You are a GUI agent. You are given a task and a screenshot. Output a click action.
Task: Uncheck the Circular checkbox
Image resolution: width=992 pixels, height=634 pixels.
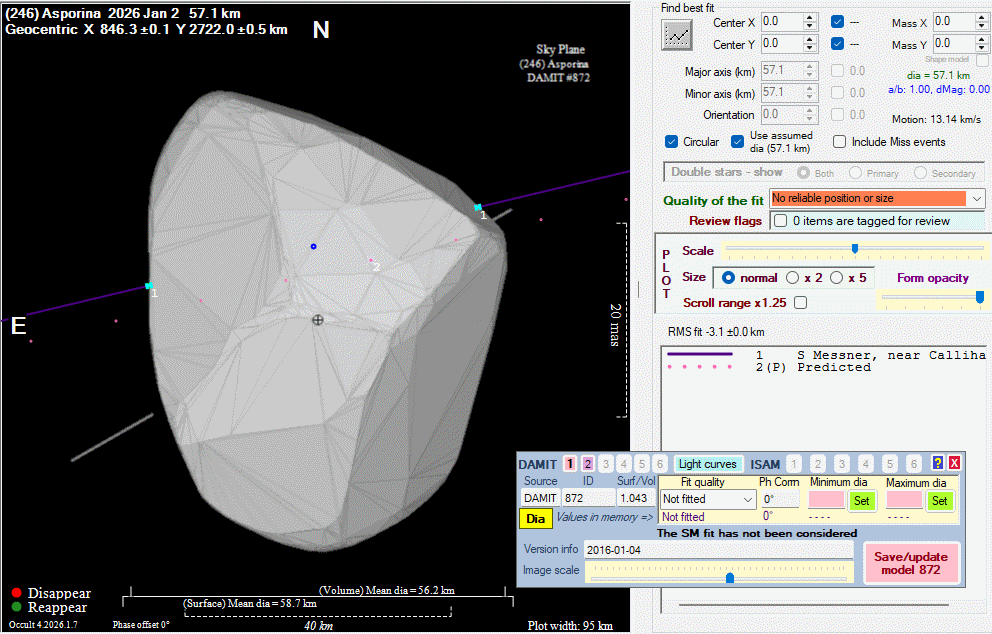(x=672, y=142)
